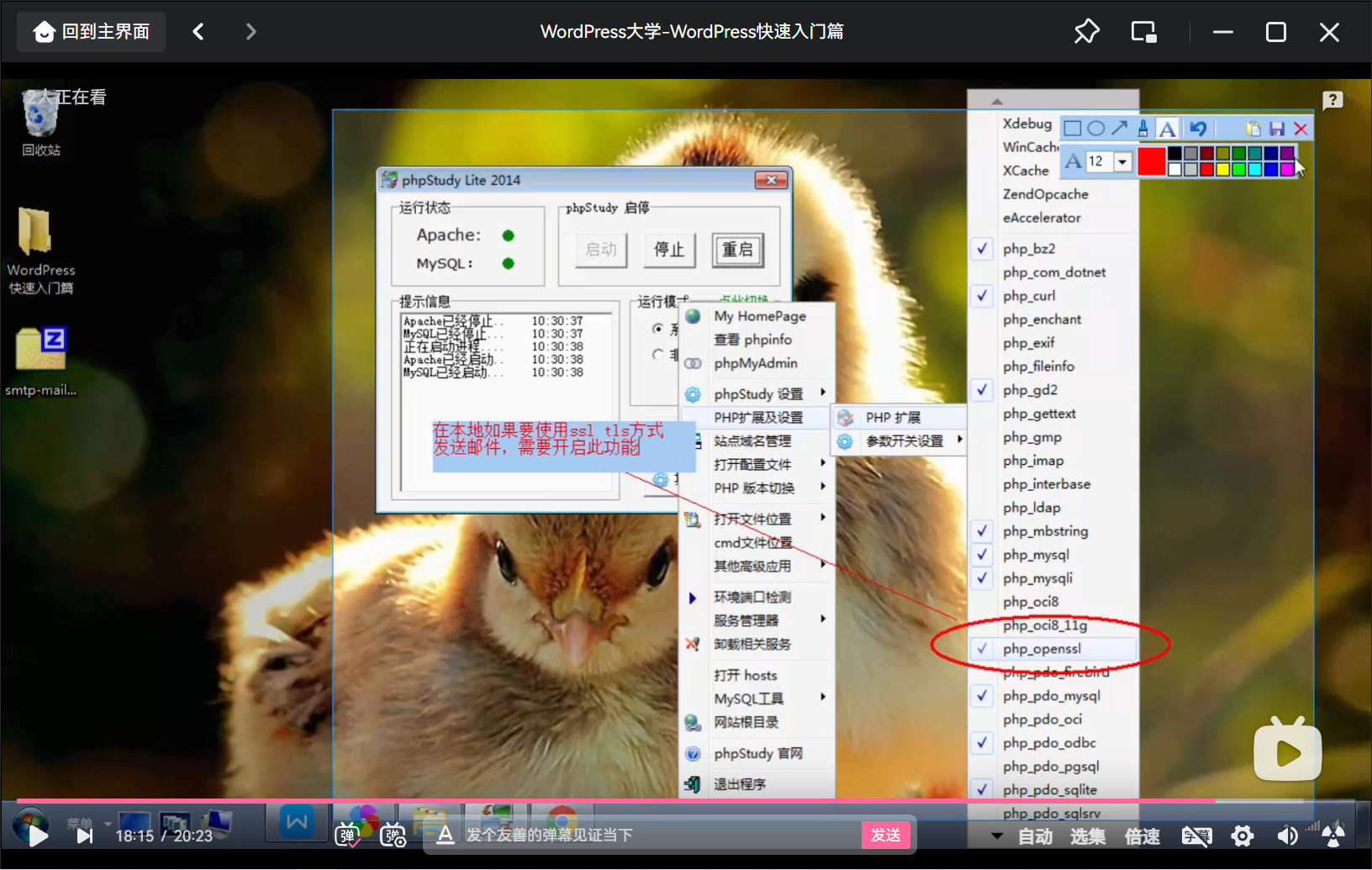Open the smtp-mail zip desktop icon

pyautogui.click(x=40, y=361)
